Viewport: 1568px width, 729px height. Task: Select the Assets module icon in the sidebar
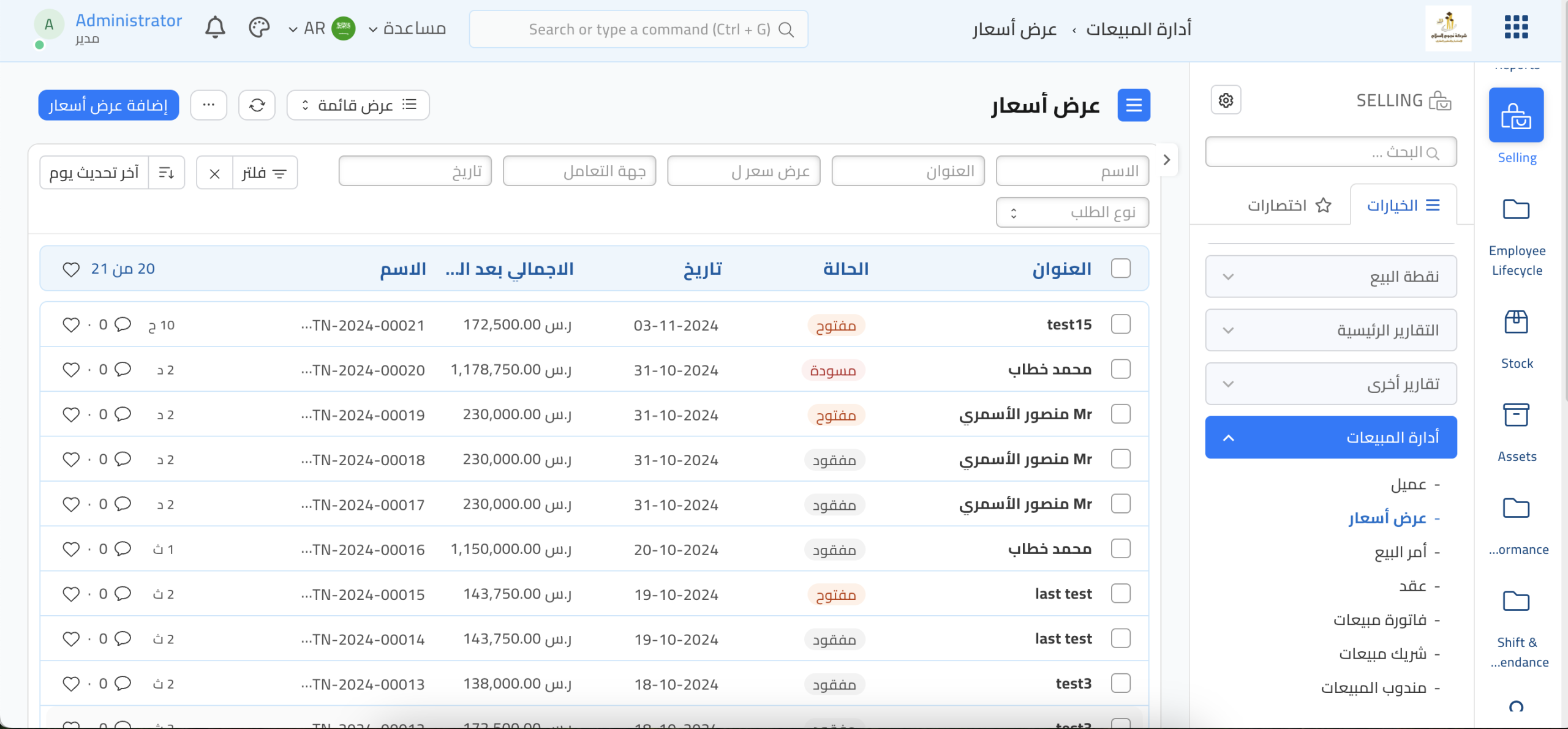pyautogui.click(x=1516, y=416)
